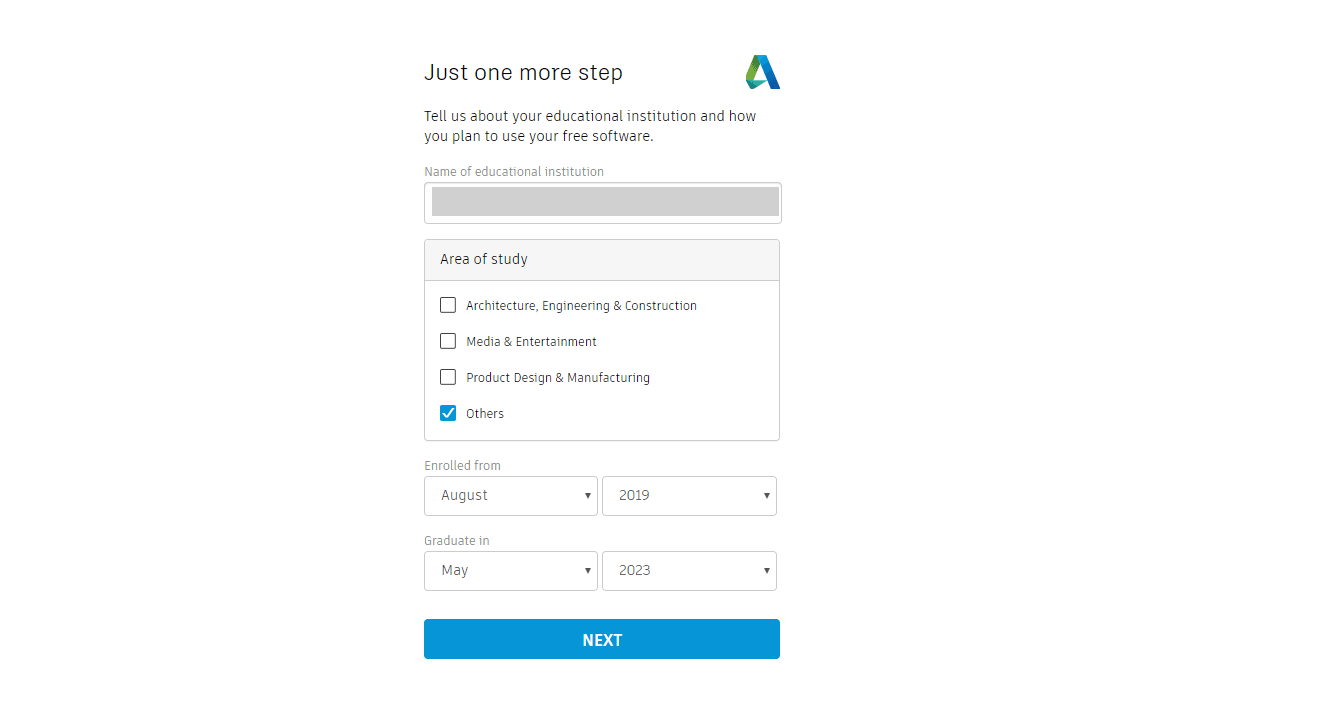This screenshot has height=716, width=1324.
Task: Focus the educational institution name field
Action: [602, 203]
